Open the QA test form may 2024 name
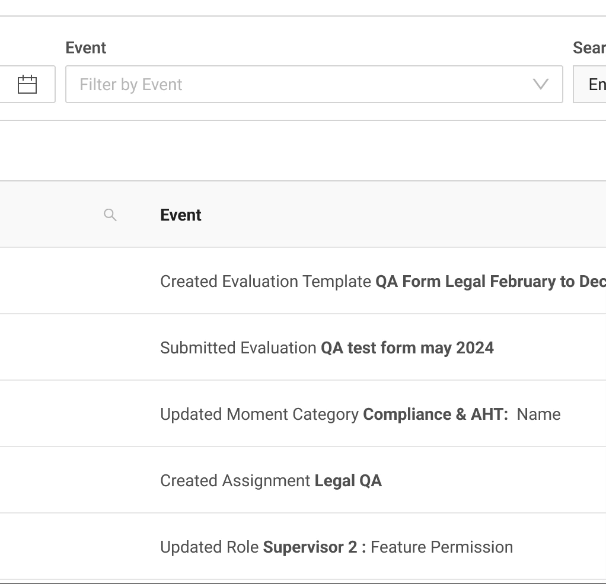The width and height of the screenshot is (606, 584). (x=407, y=348)
